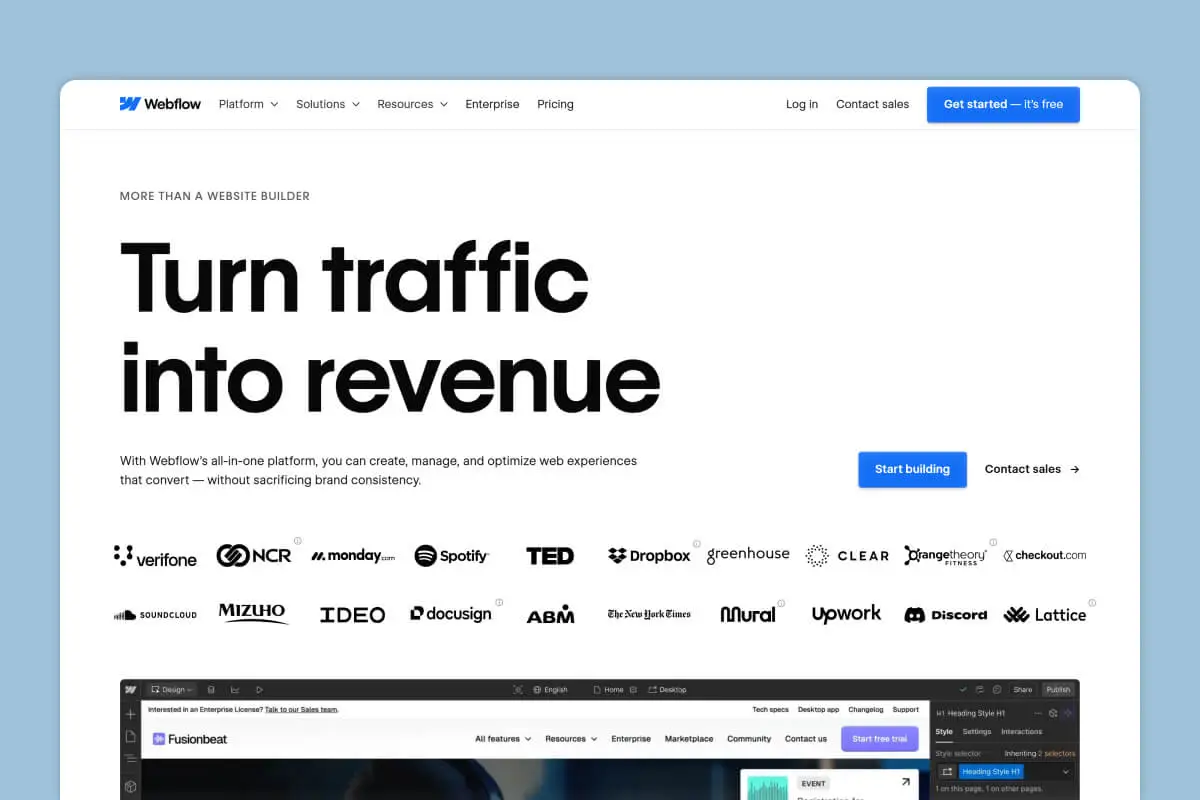The width and height of the screenshot is (1200, 800).
Task: Open Resources dropdown in Fusionbeat nav
Action: [x=571, y=739]
